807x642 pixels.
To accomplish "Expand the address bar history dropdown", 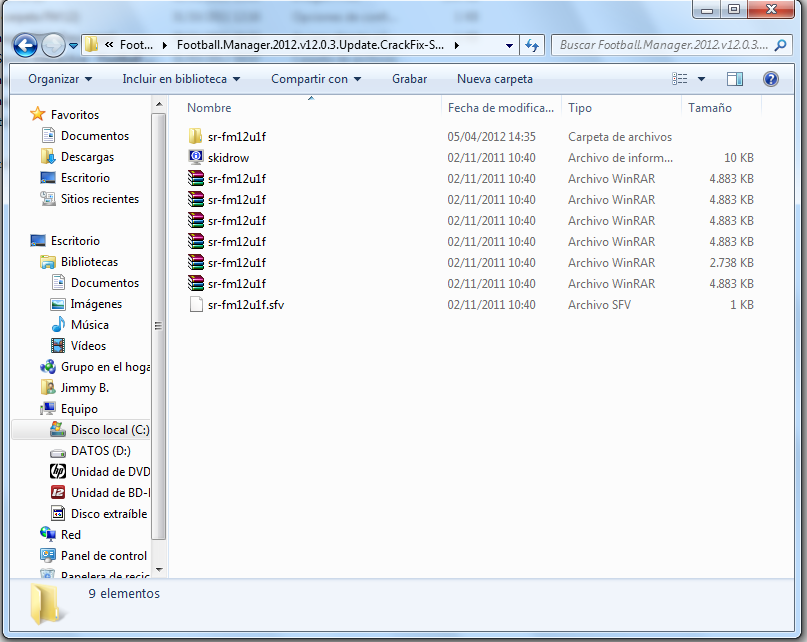I will click(509, 45).
